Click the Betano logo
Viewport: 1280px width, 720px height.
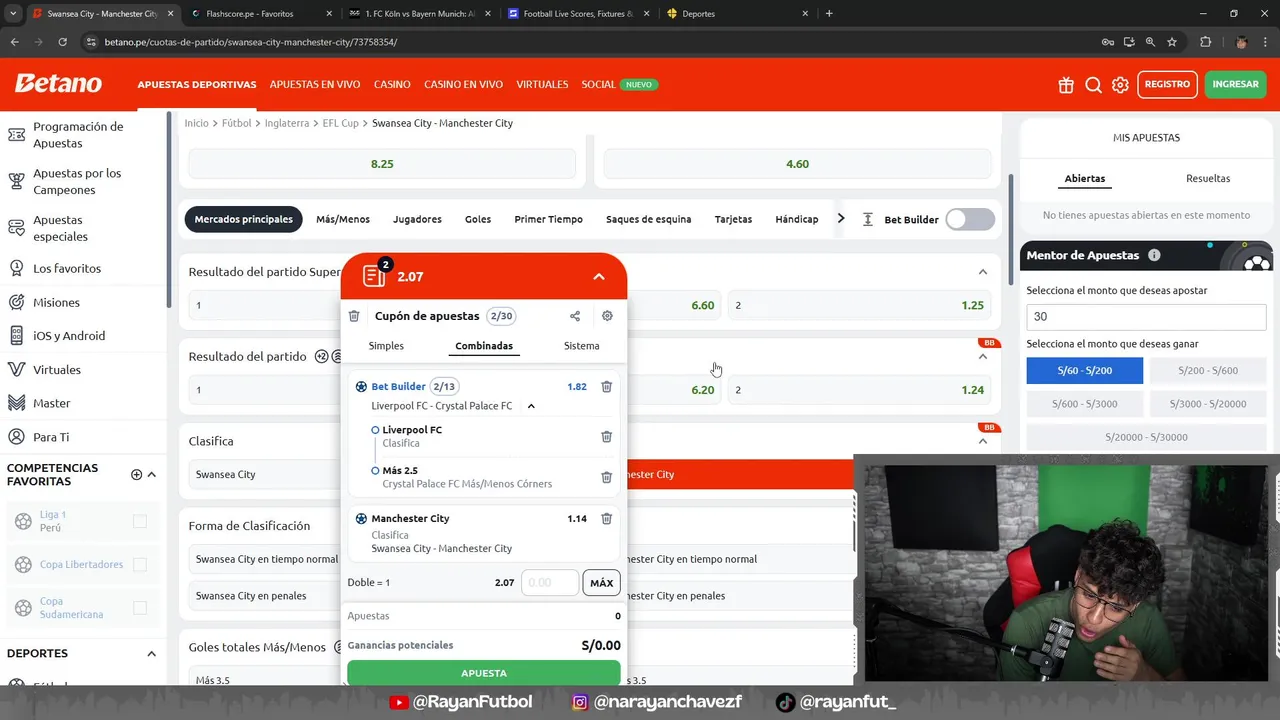[x=58, y=84]
